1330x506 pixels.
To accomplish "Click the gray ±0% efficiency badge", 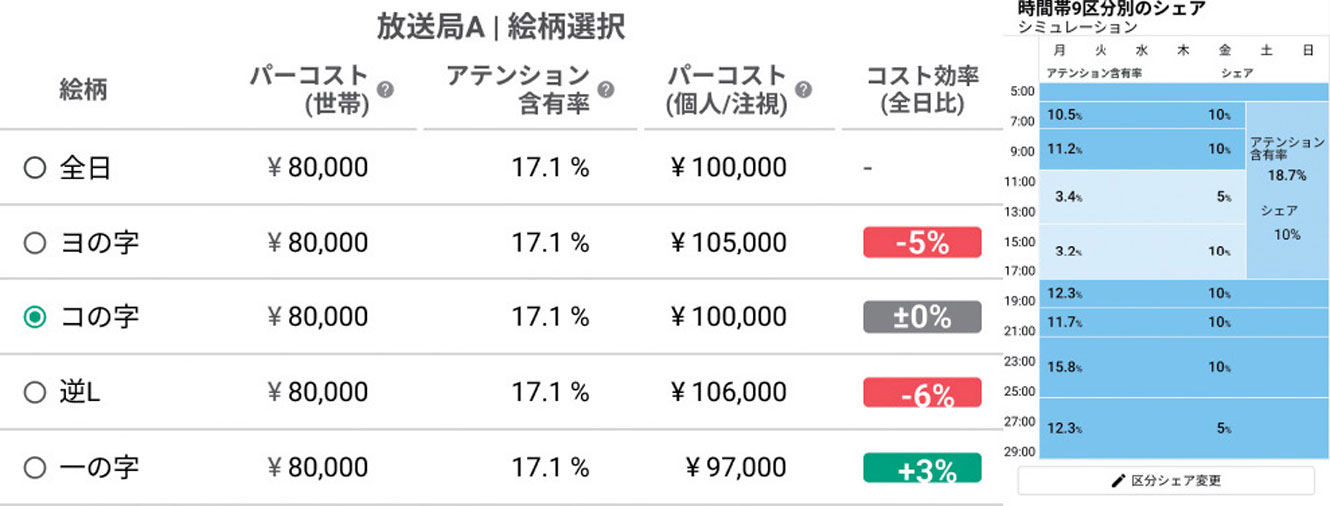I will [922, 317].
